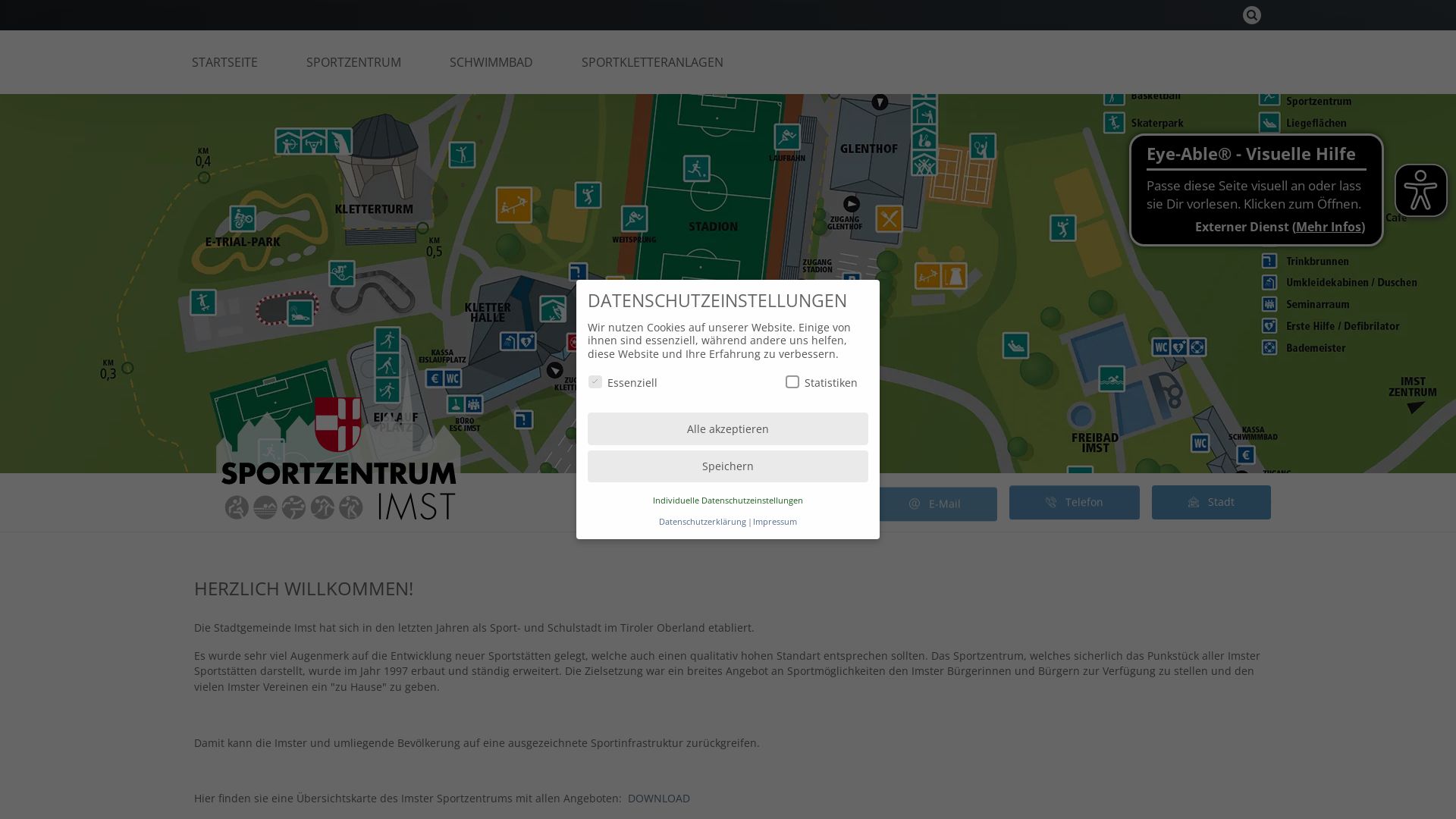This screenshot has height=819, width=1456.
Task: Click the Liegeflächen legend icon
Action: pos(1269,123)
